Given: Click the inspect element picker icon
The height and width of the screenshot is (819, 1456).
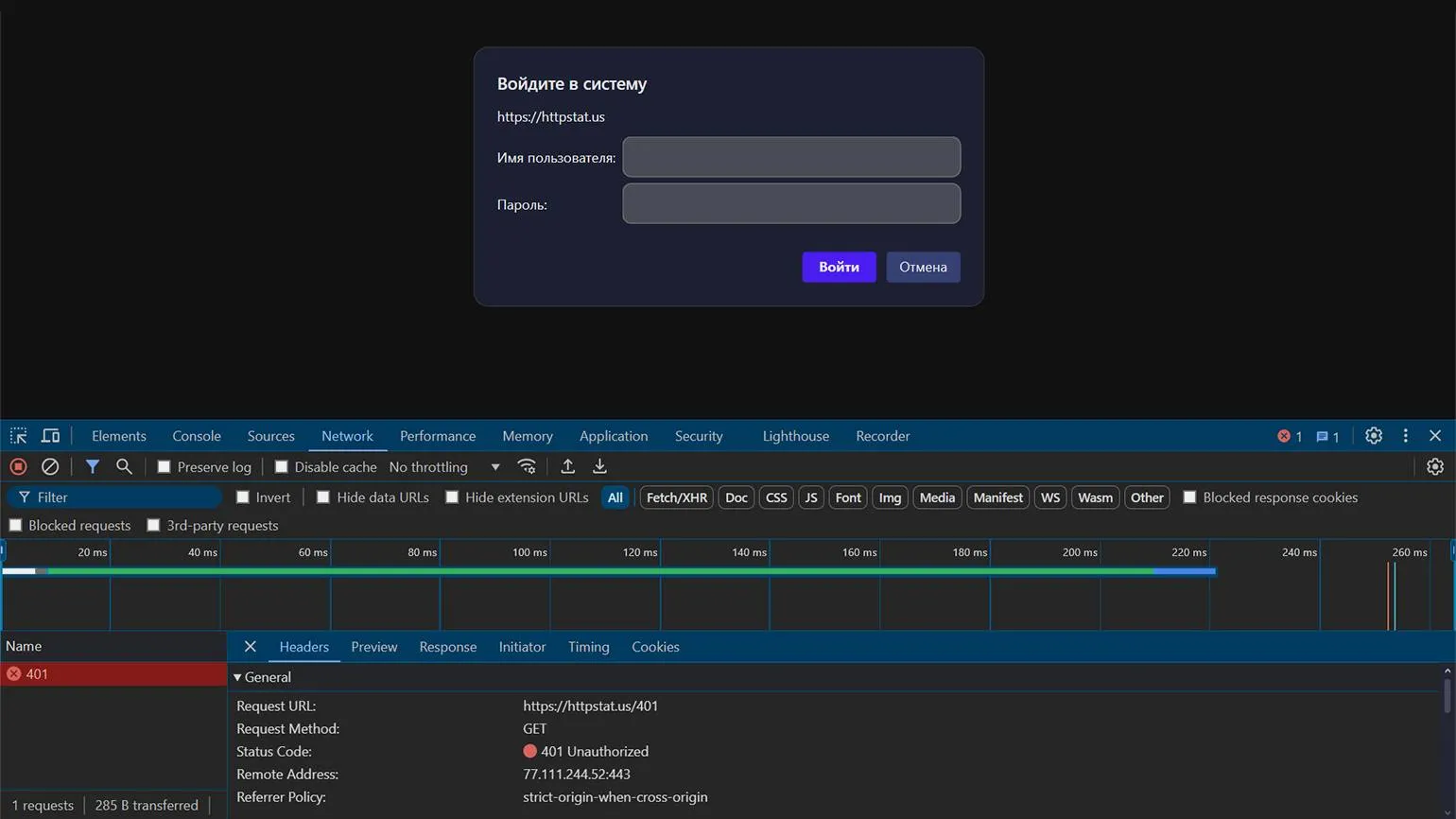Looking at the screenshot, I should click(18, 436).
